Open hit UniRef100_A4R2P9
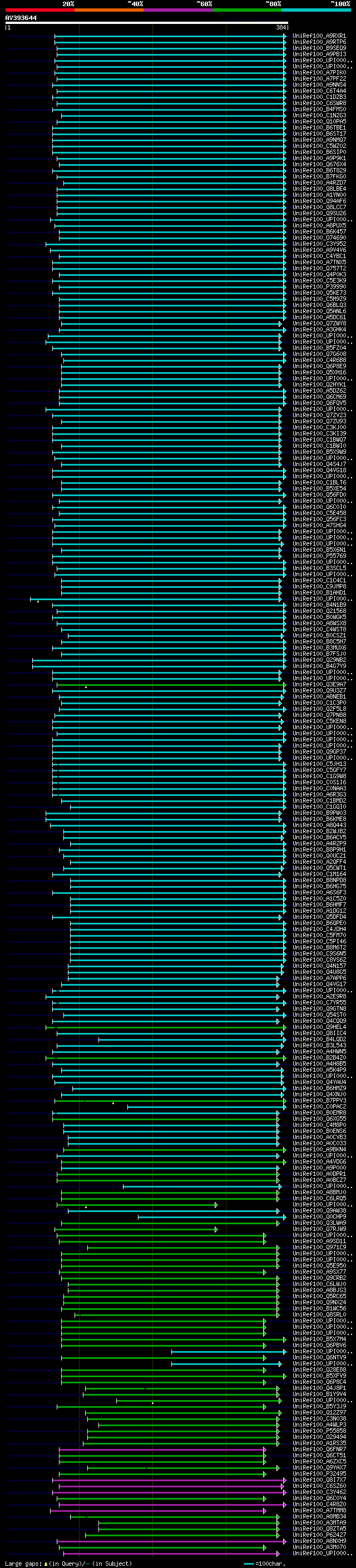The height and width of the screenshot is (1568, 356). click(319, 844)
